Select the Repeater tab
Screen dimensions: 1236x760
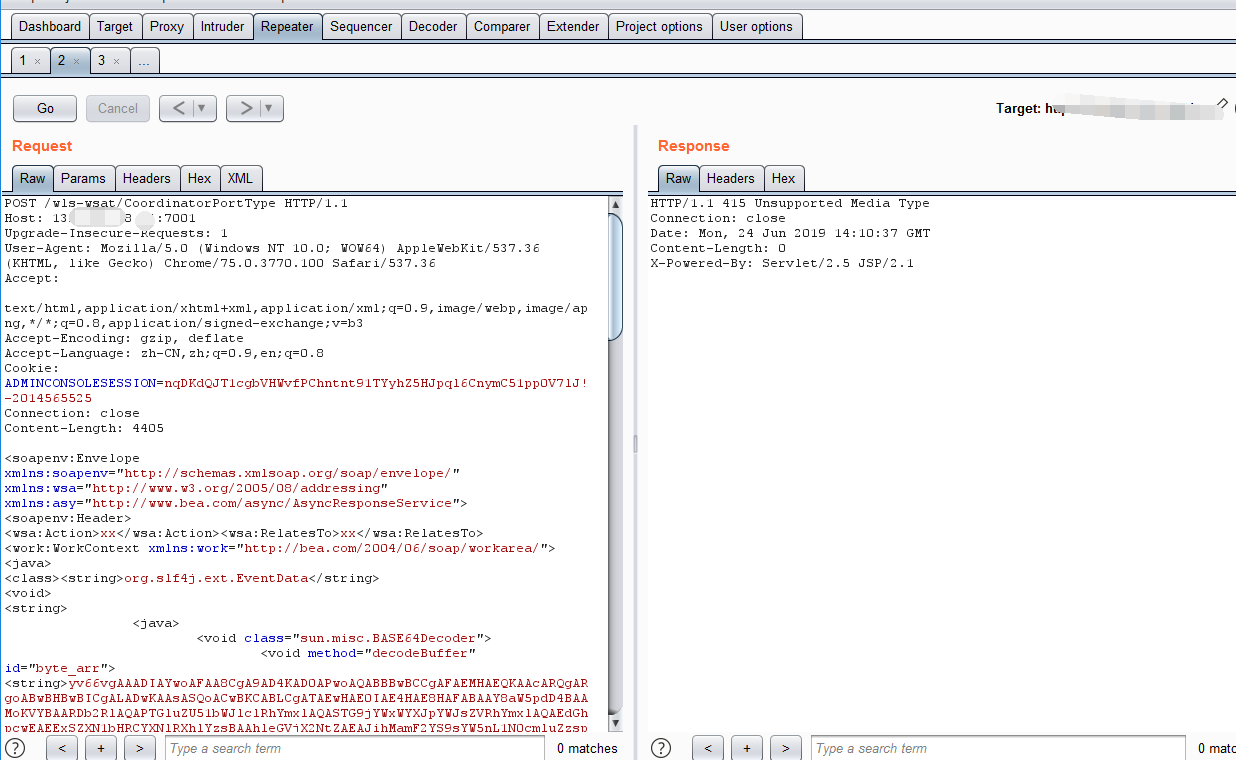[x=287, y=27]
